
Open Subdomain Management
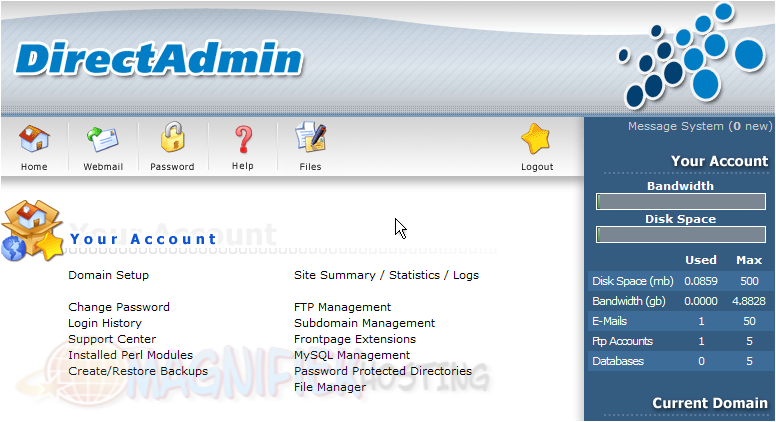pos(365,323)
